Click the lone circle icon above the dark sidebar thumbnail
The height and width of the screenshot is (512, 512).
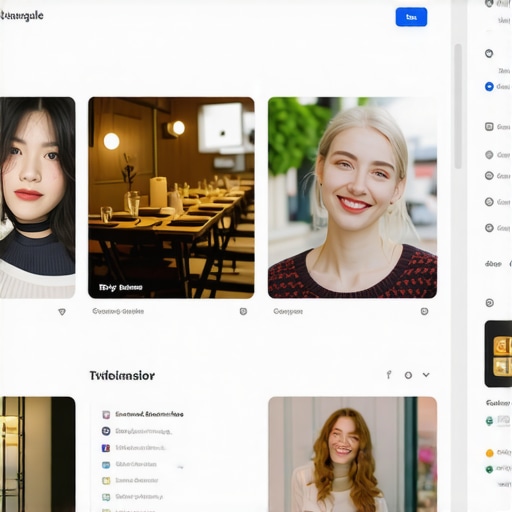pyautogui.click(x=489, y=303)
